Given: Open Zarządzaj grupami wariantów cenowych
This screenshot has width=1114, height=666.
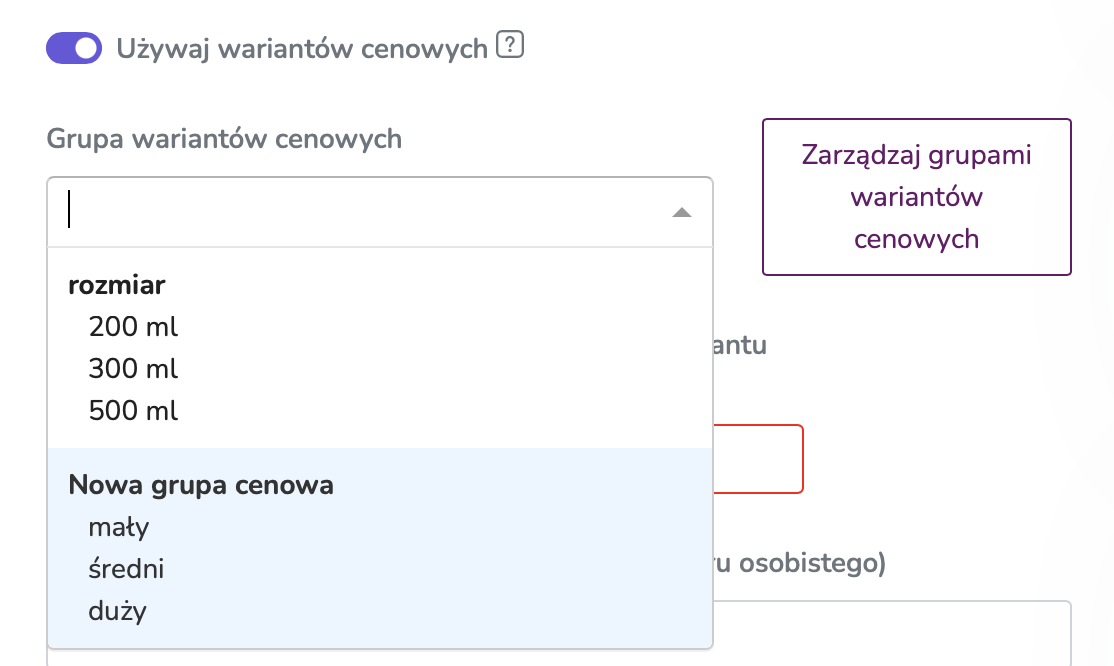Looking at the screenshot, I should pos(916,197).
